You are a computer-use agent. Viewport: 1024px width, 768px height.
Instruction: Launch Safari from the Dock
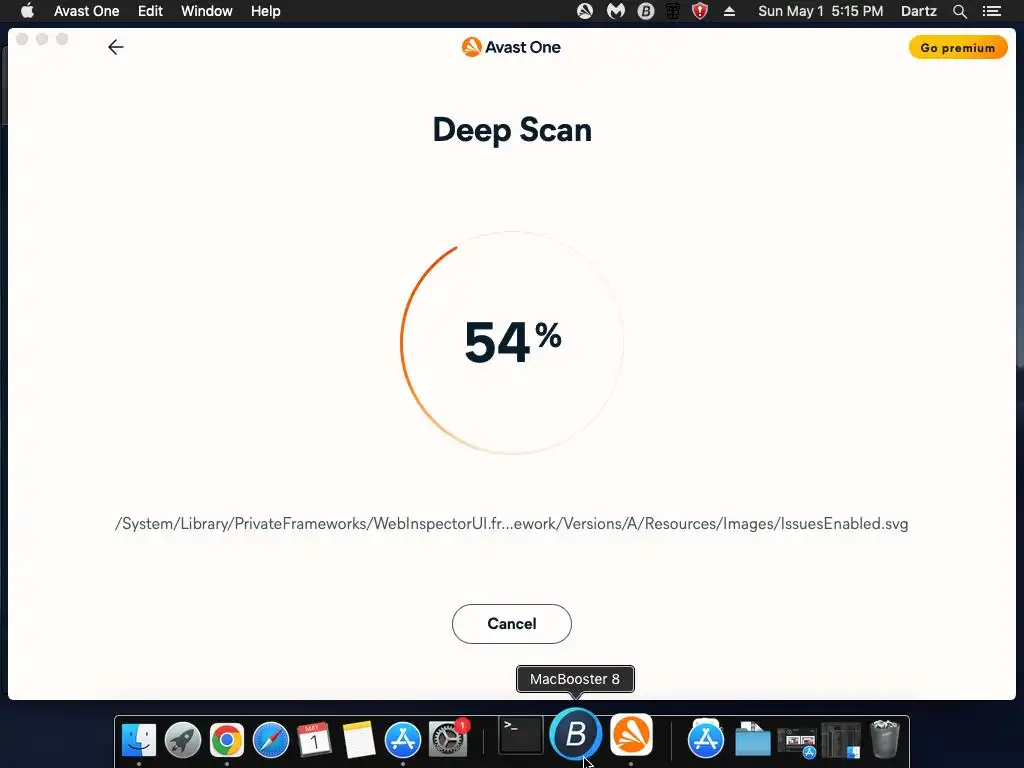(270, 739)
